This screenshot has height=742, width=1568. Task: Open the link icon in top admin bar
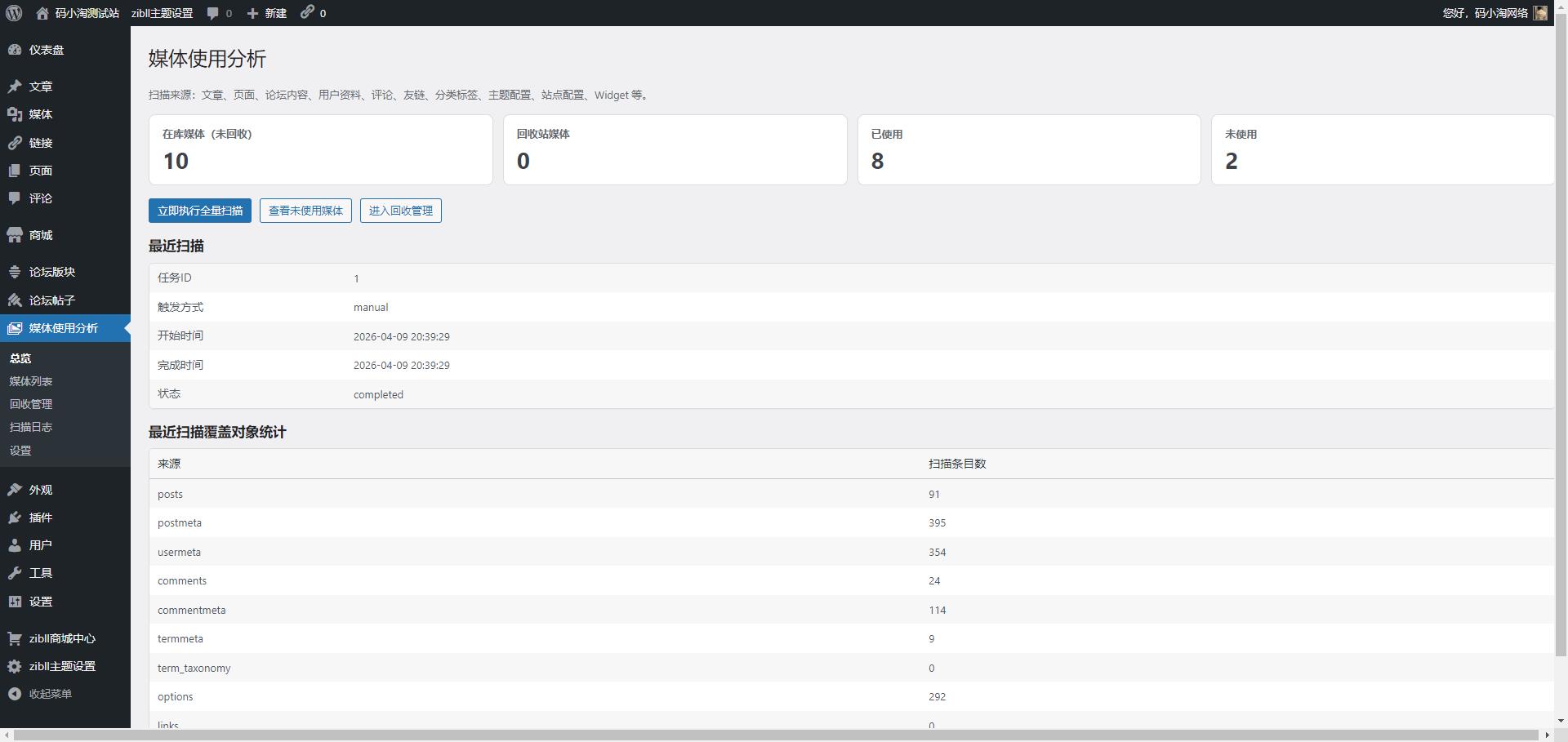307,12
